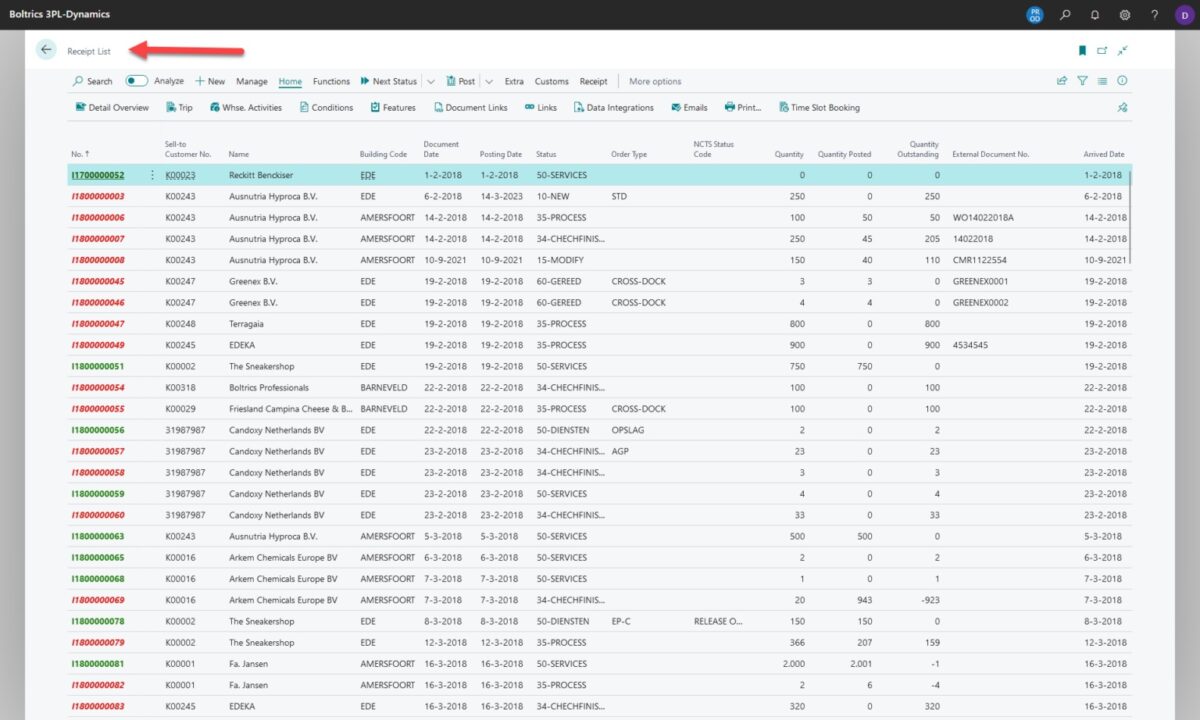Image resolution: width=1200 pixels, height=720 pixels.
Task: Collapse the page with the shrink icon
Action: (x=1123, y=51)
